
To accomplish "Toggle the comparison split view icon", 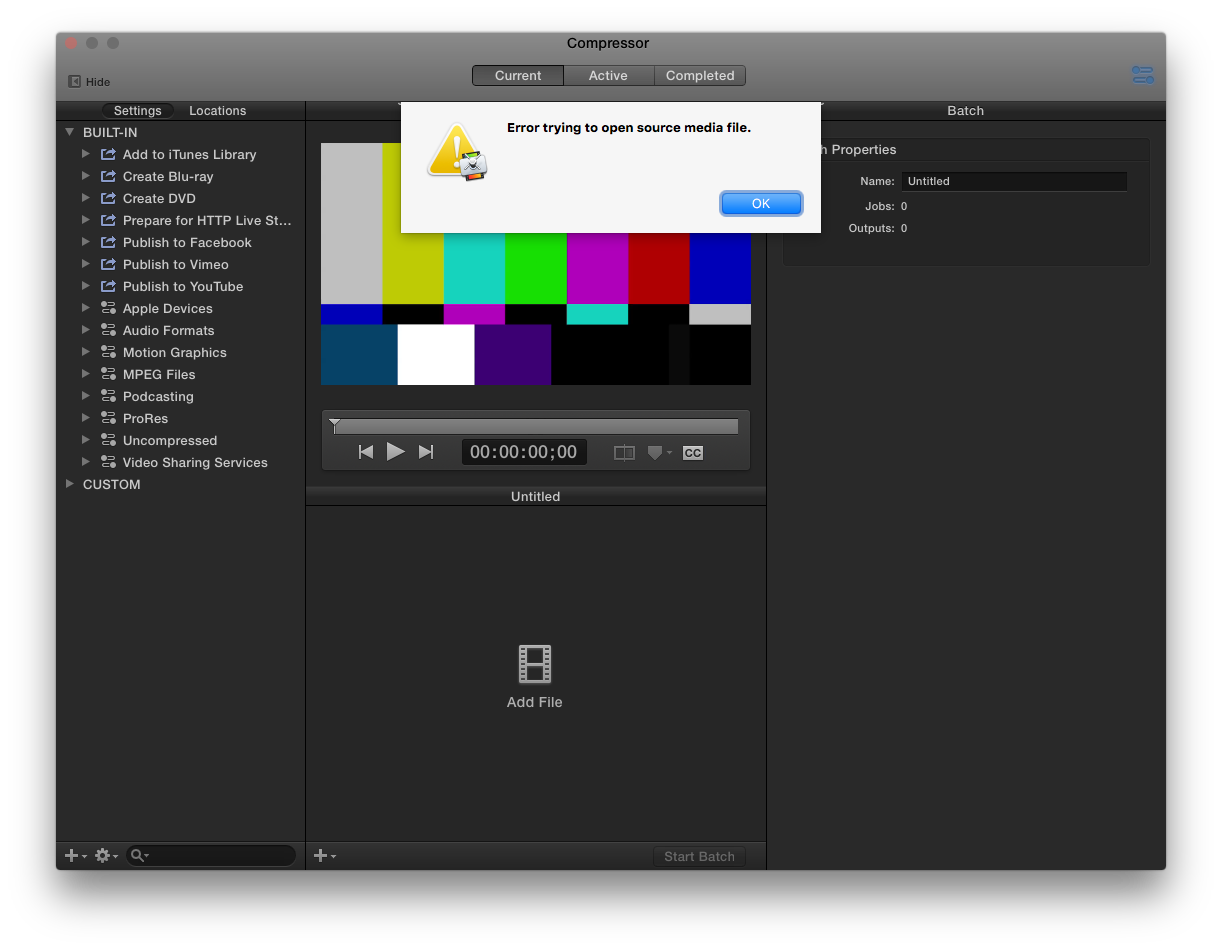I will click(624, 453).
